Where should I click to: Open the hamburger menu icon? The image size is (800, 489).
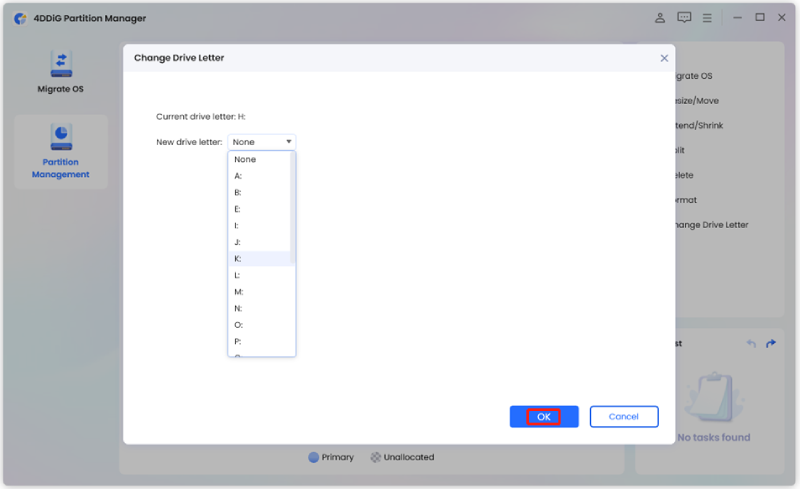tap(707, 18)
